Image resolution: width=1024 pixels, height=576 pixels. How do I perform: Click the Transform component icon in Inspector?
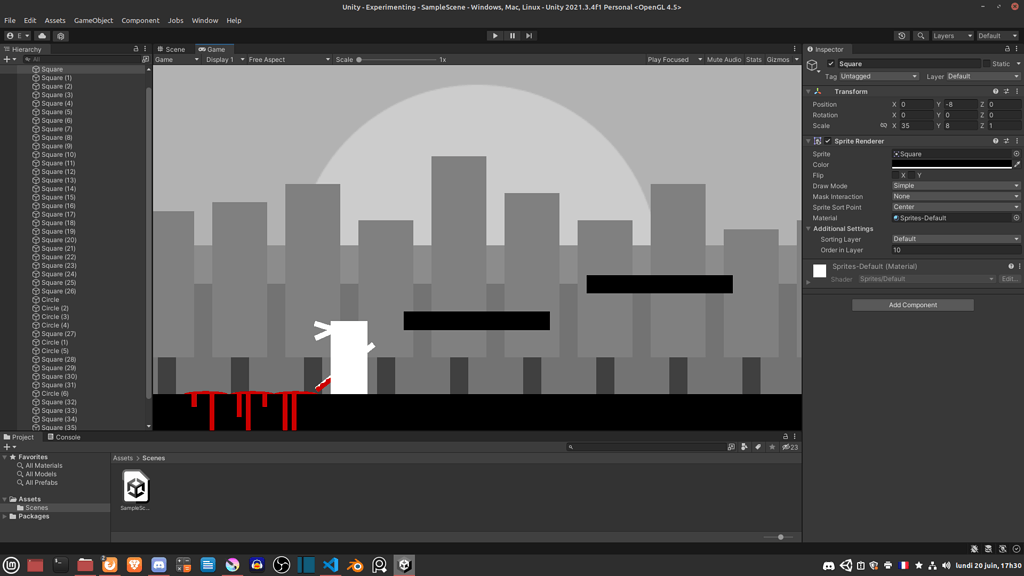[818, 91]
